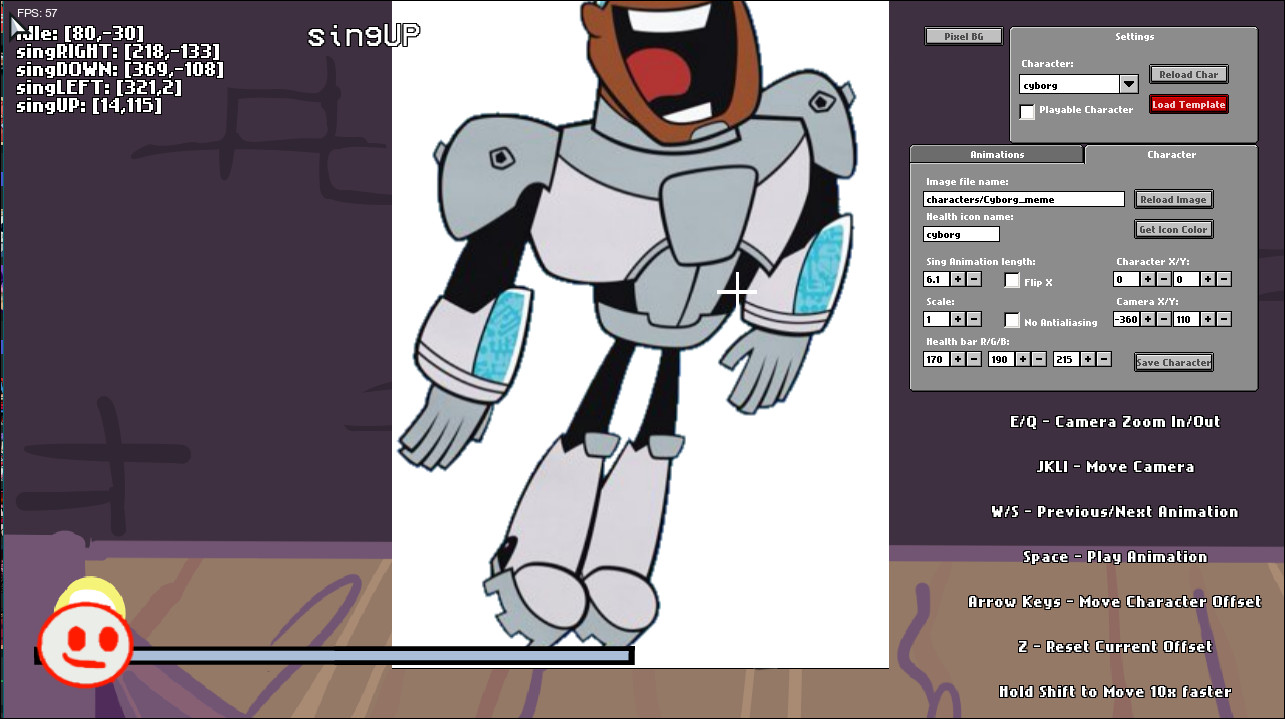Decrease Sing Animation length with minus
The image size is (1285, 719).
974,279
